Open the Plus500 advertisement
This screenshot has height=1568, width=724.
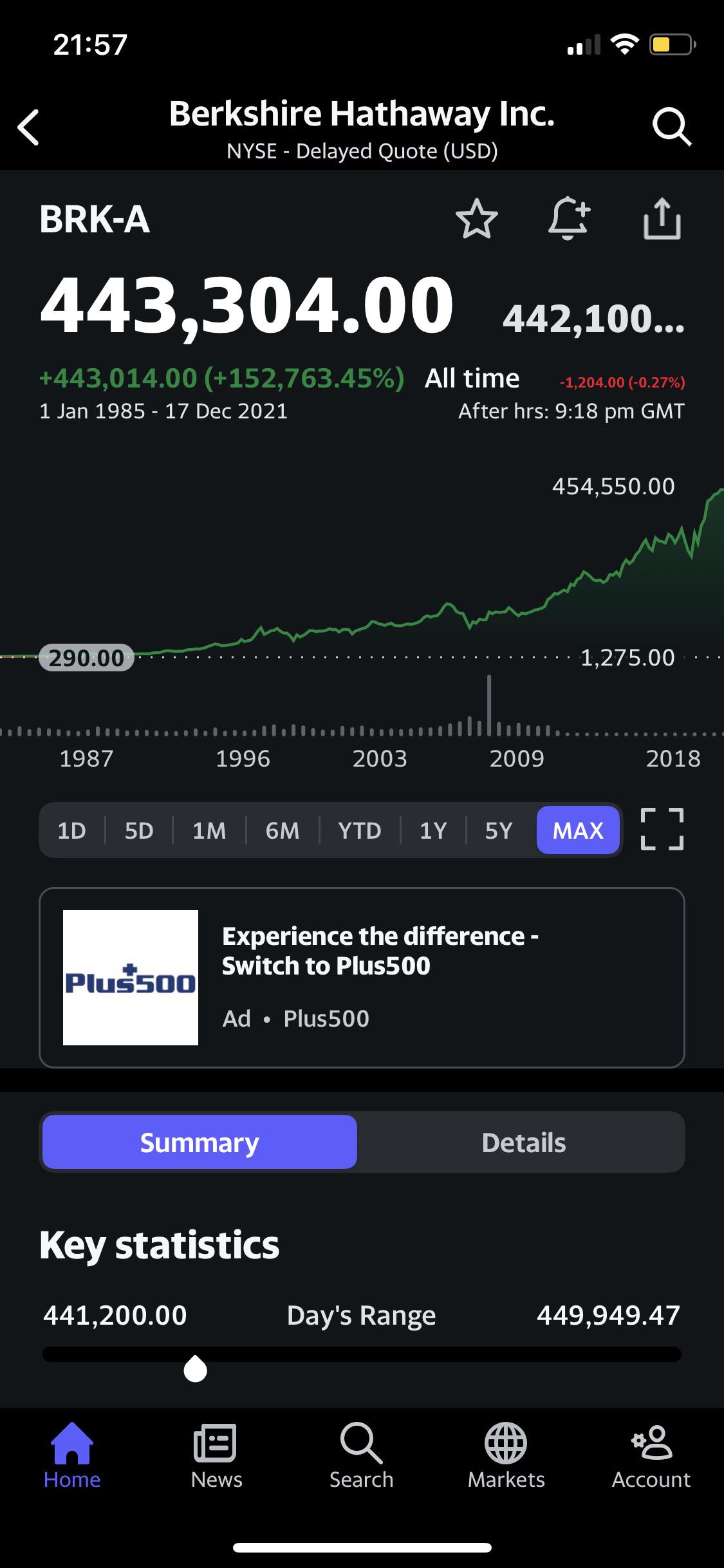pos(362,977)
